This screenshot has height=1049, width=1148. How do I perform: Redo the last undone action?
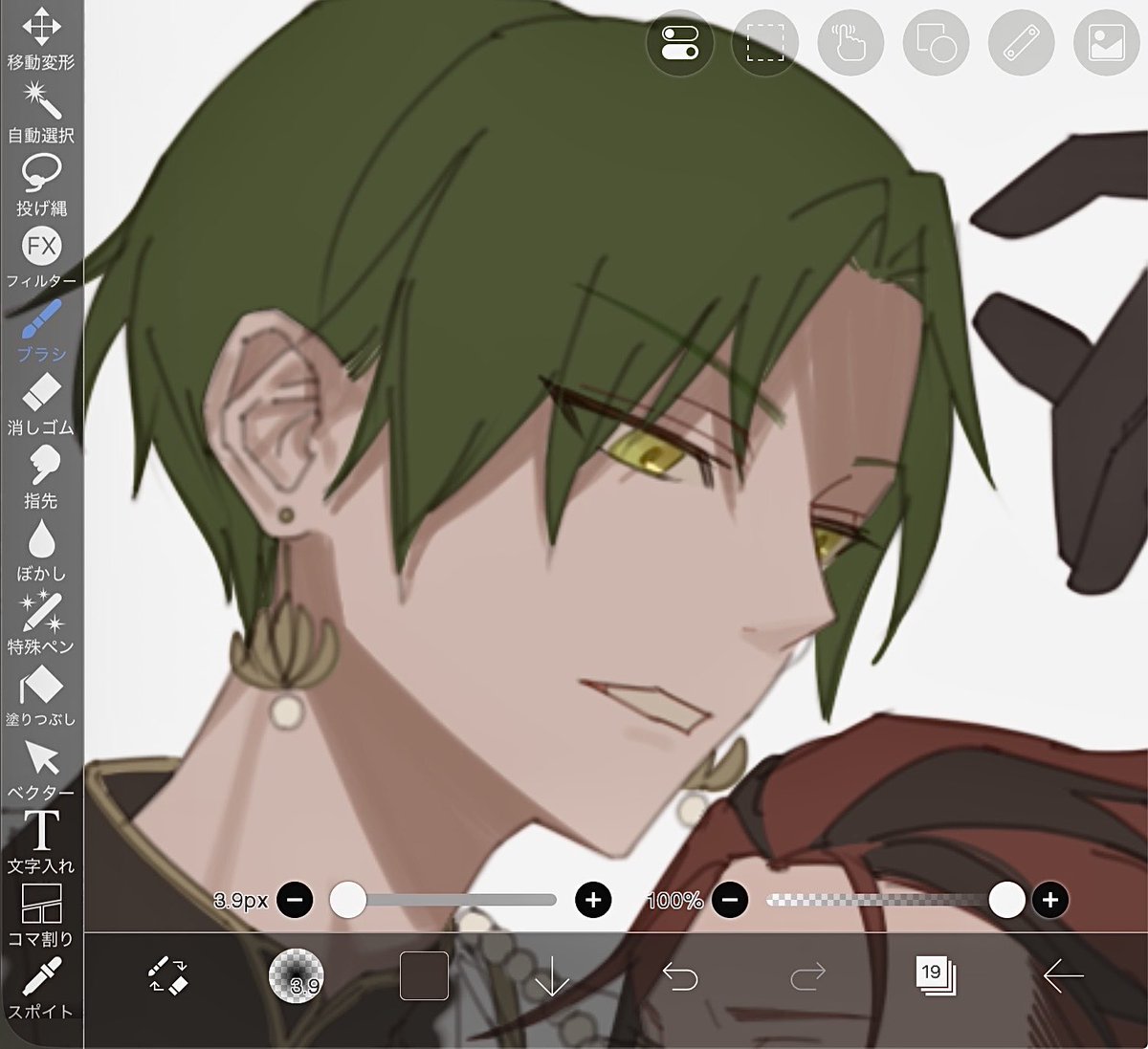point(808,976)
